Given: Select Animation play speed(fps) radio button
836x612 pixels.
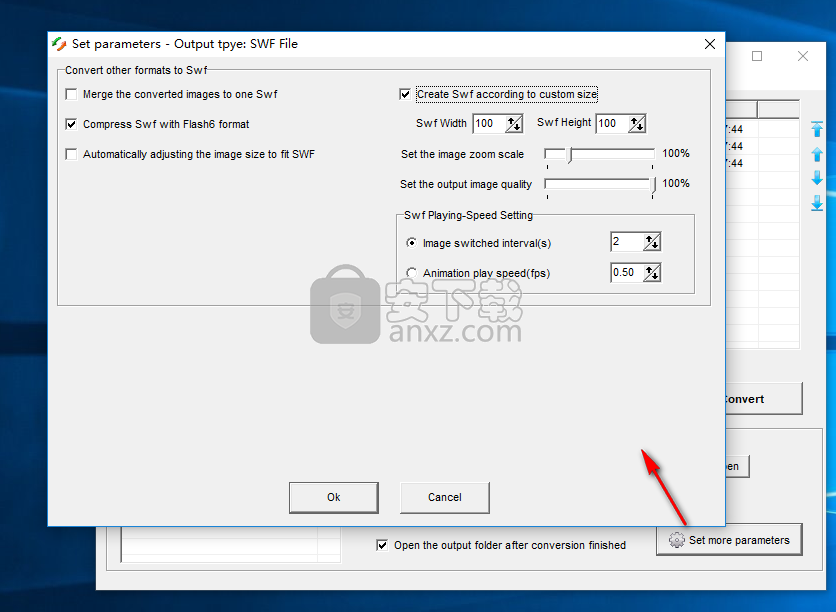Looking at the screenshot, I should click(x=412, y=273).
